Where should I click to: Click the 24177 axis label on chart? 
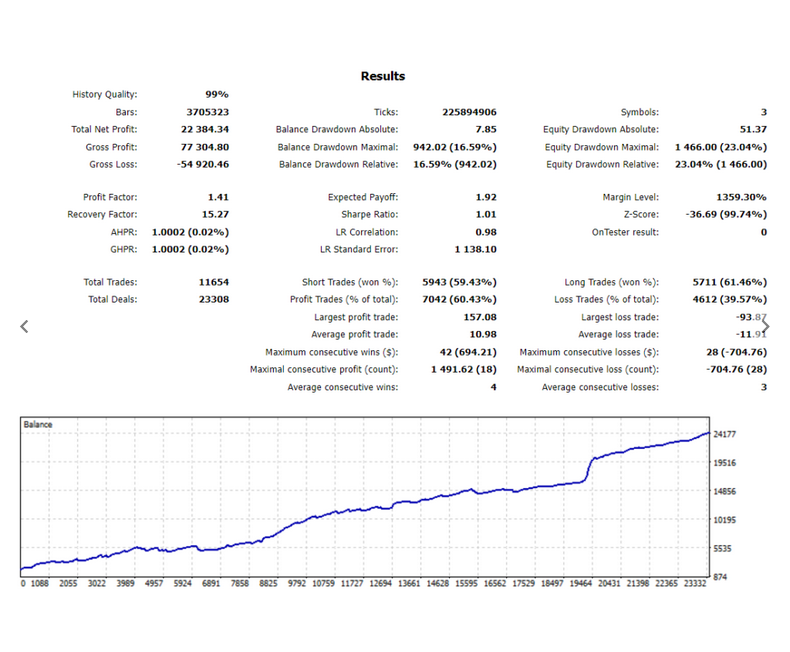coord(725,434)
